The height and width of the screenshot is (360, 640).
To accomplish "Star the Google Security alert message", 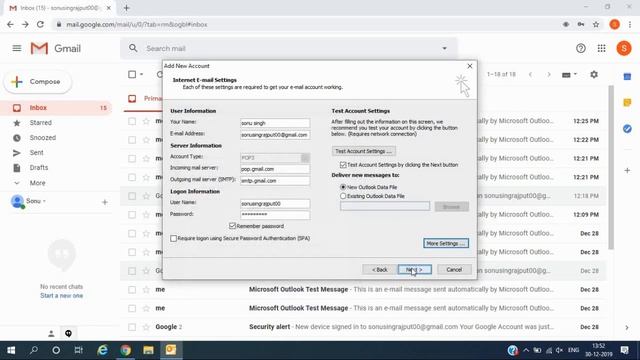I will click(146, 327).
